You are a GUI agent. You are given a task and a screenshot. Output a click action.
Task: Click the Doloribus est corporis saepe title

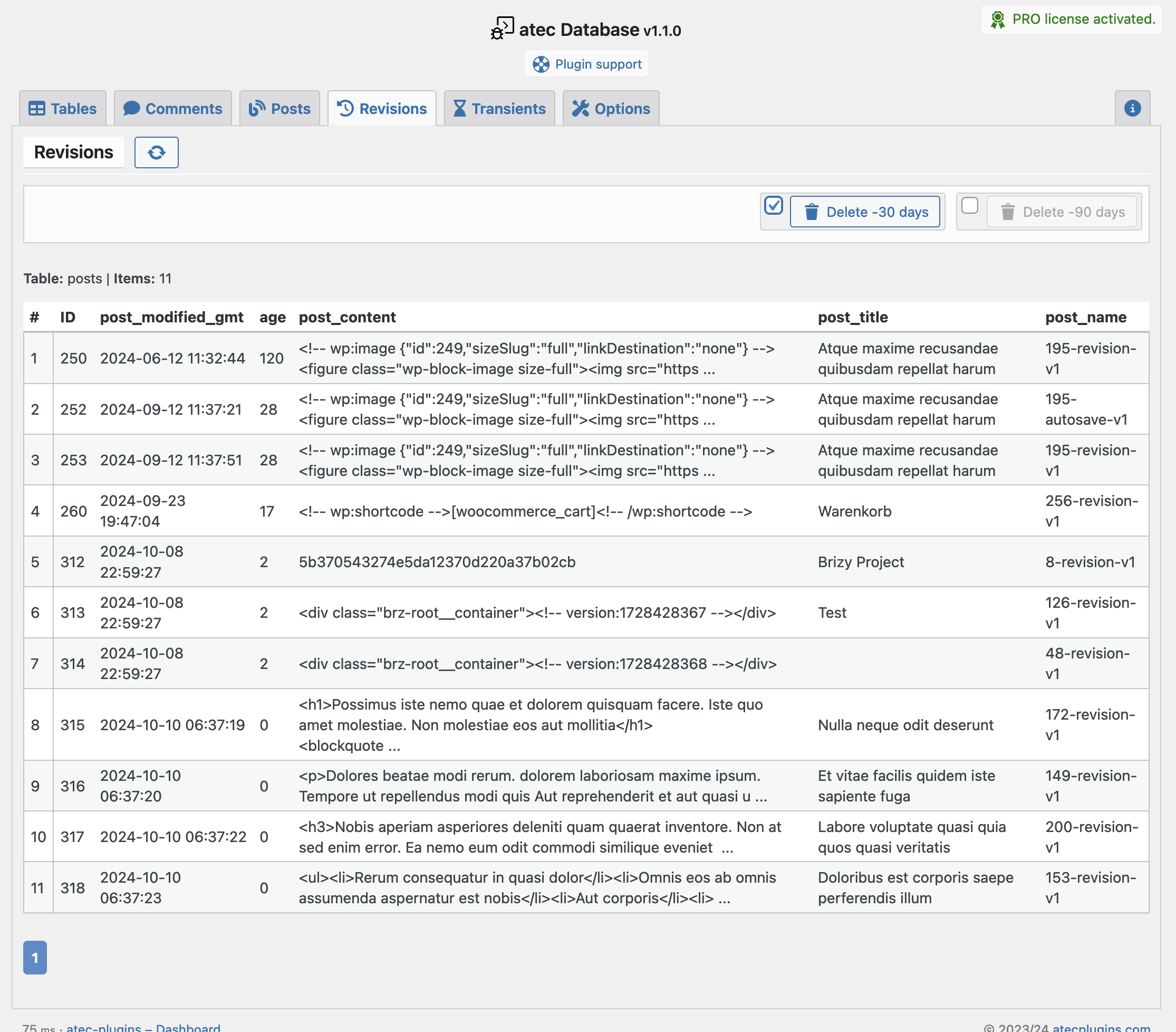[916, 887]
